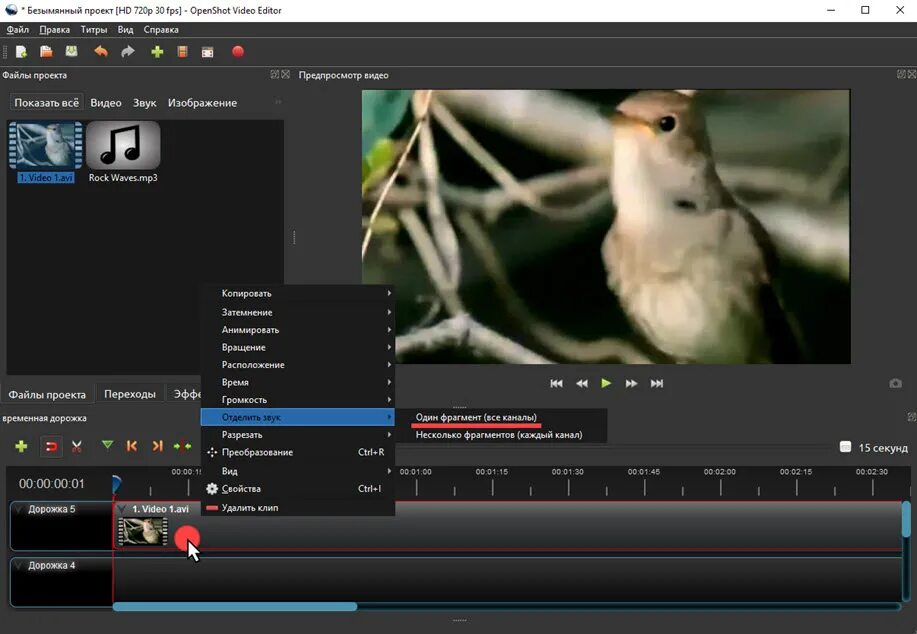Viewport: 917px width, 634px height.
Task: Undock the Предпросмотр видео panel
Action: (901, 74)
